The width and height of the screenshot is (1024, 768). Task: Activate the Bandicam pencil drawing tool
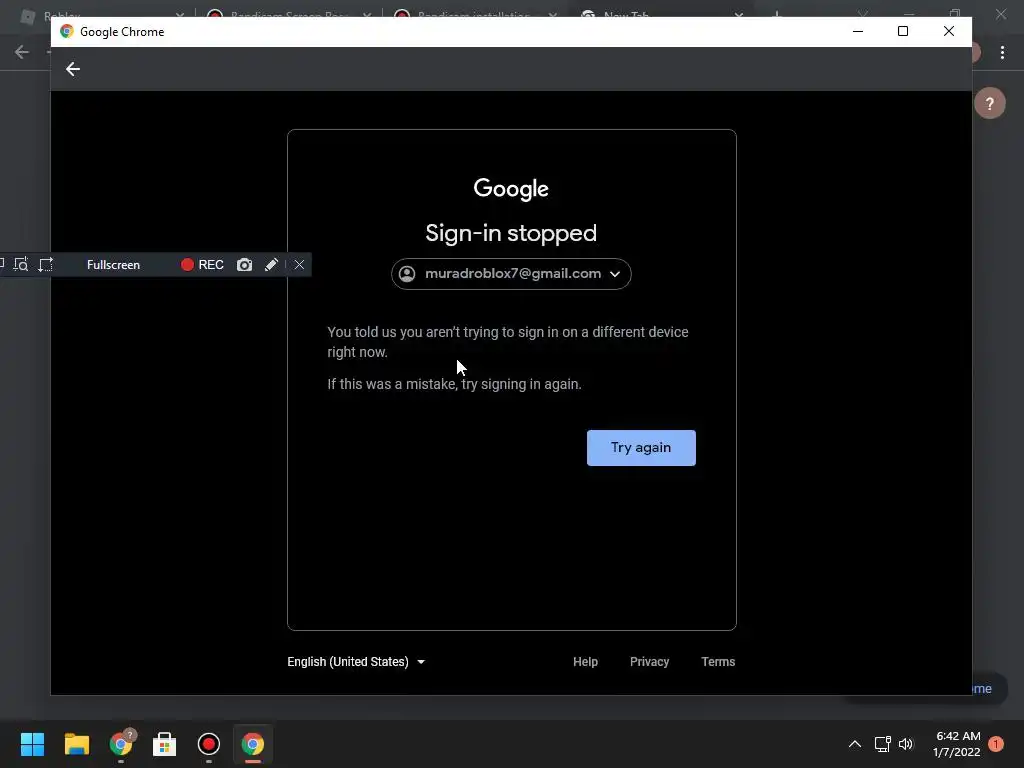point(271,264)
